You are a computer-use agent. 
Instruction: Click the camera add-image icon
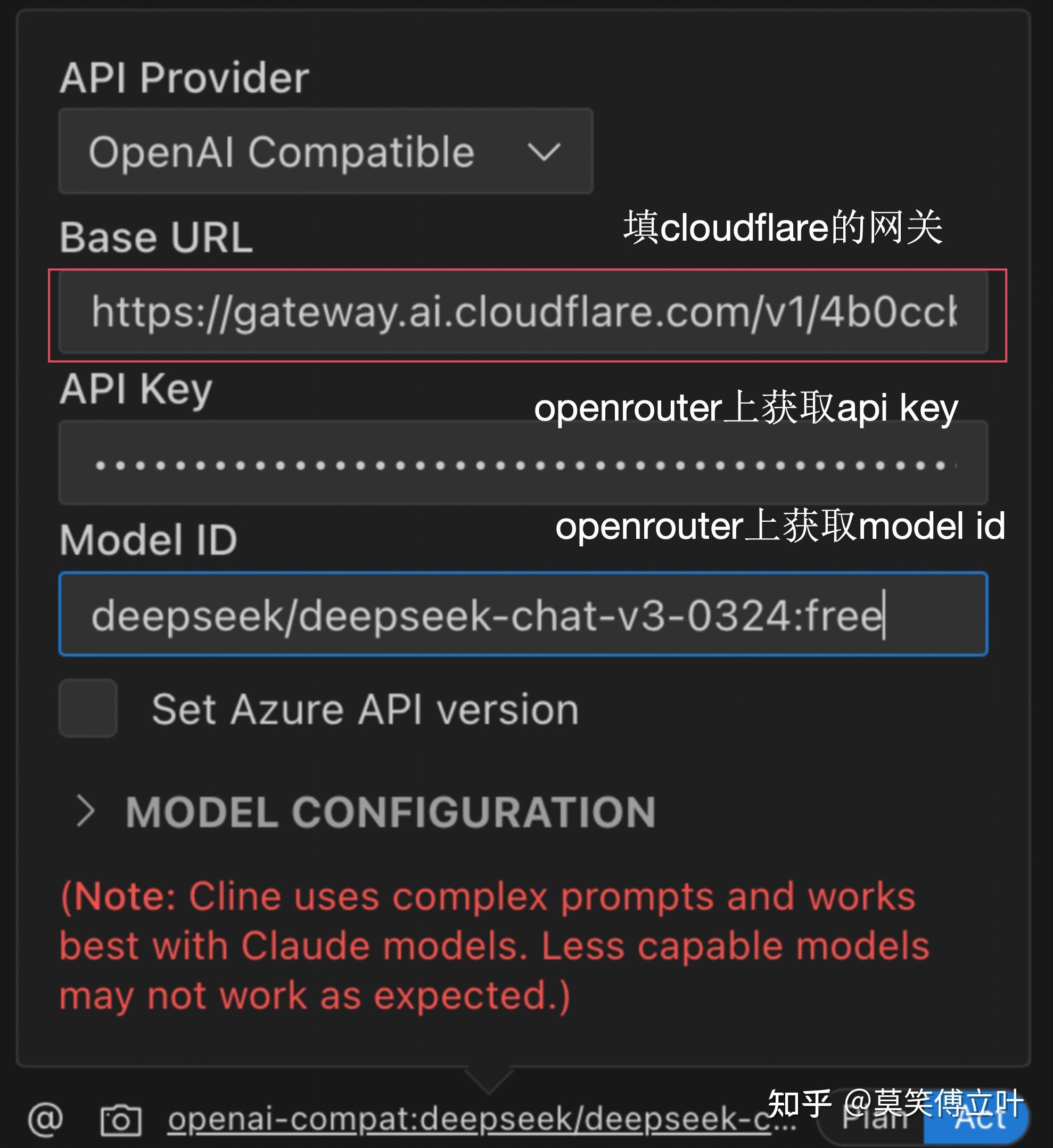[x=121, y=1121]
